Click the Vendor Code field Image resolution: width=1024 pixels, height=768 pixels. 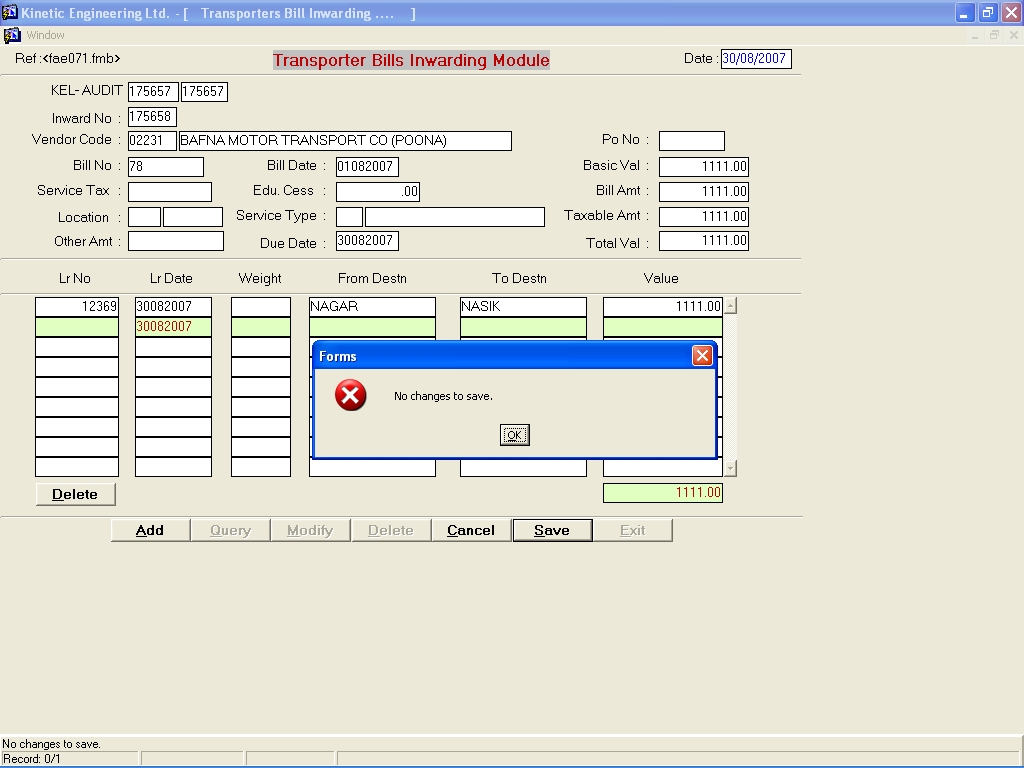[x=152, y=141]
